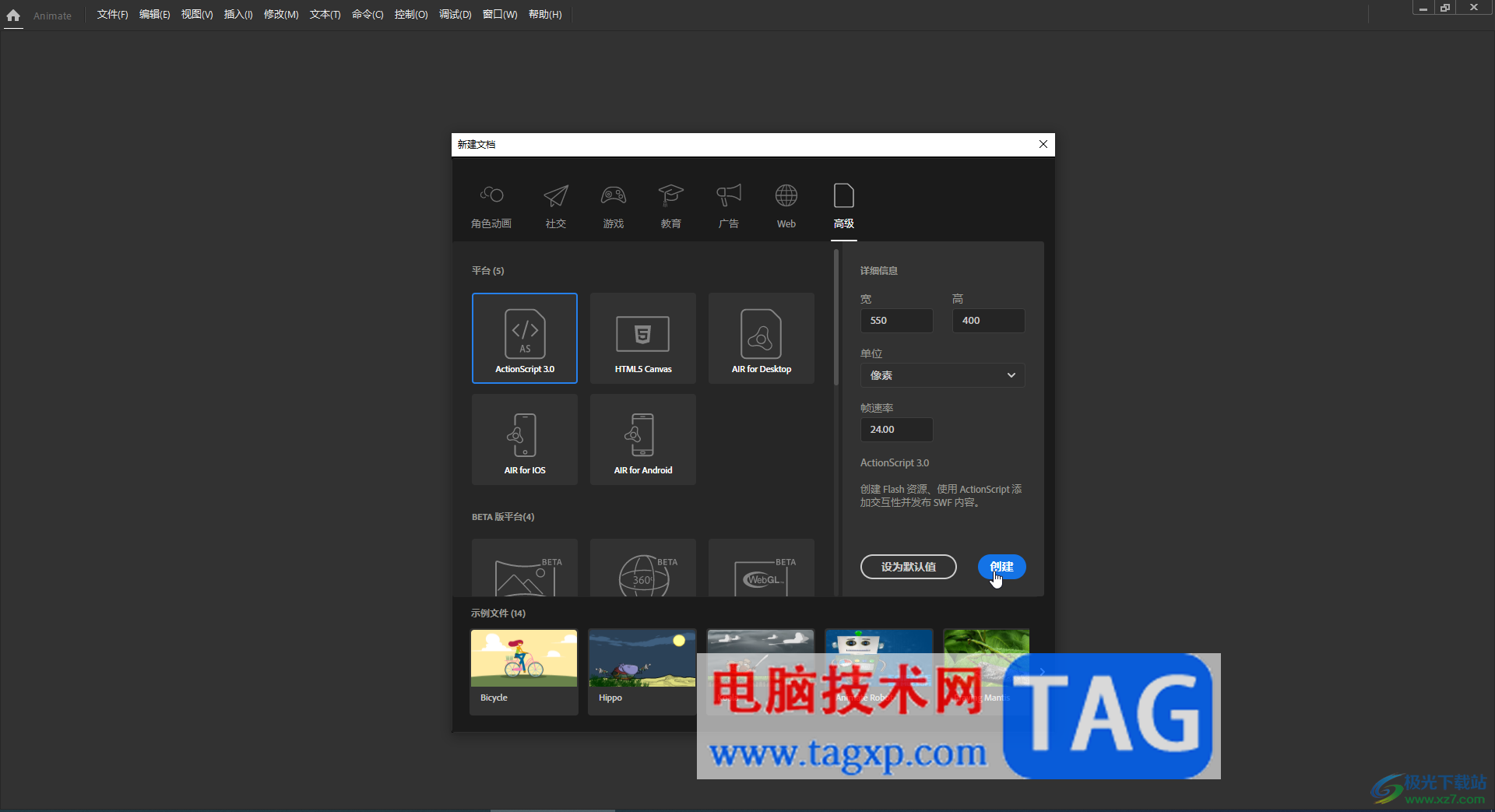1495x812 pixels.
Task: Click the 设为默认值 button
Action: click(909, 567)
